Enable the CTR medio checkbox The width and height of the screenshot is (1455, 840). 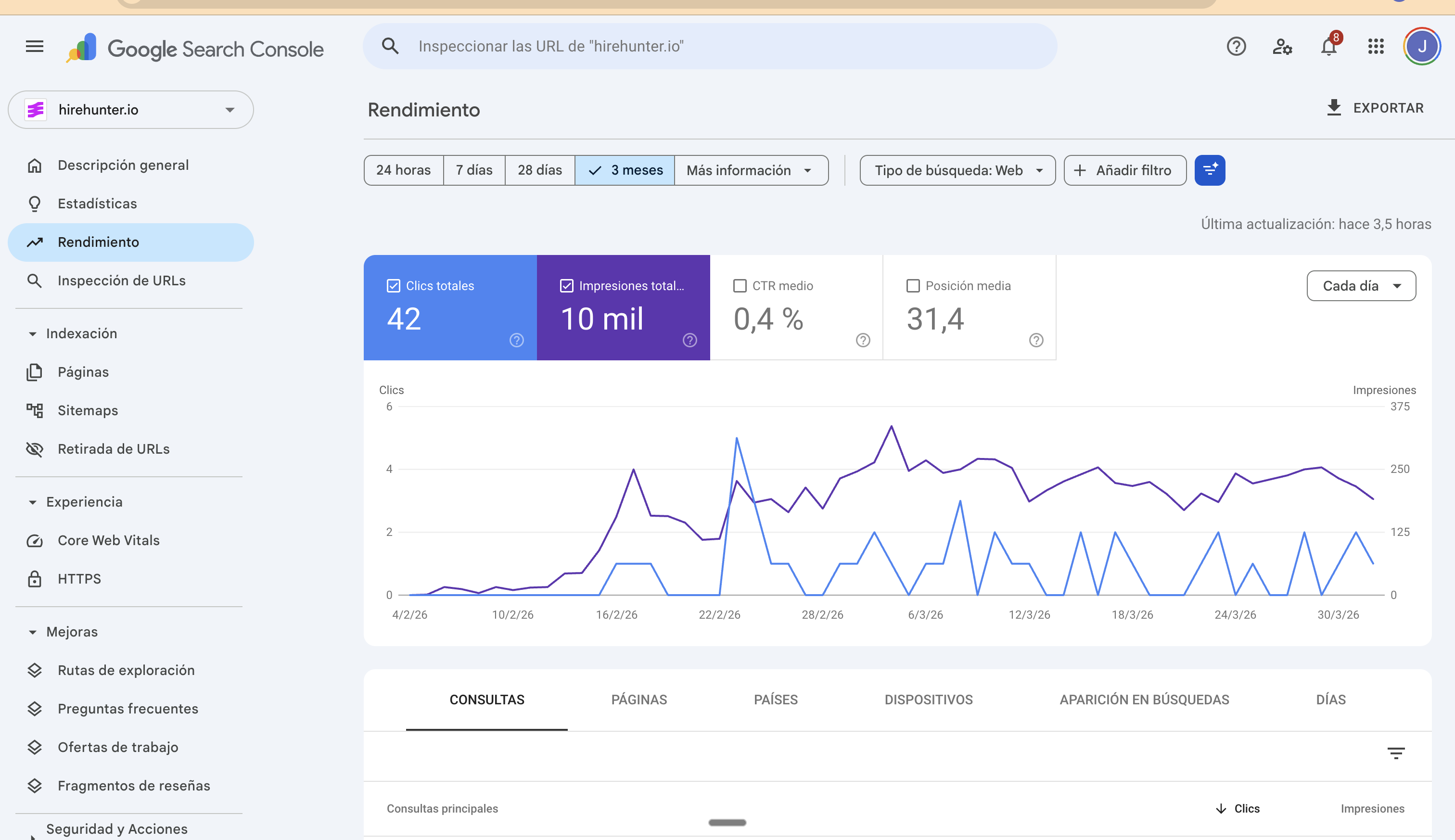pos(740,285)
